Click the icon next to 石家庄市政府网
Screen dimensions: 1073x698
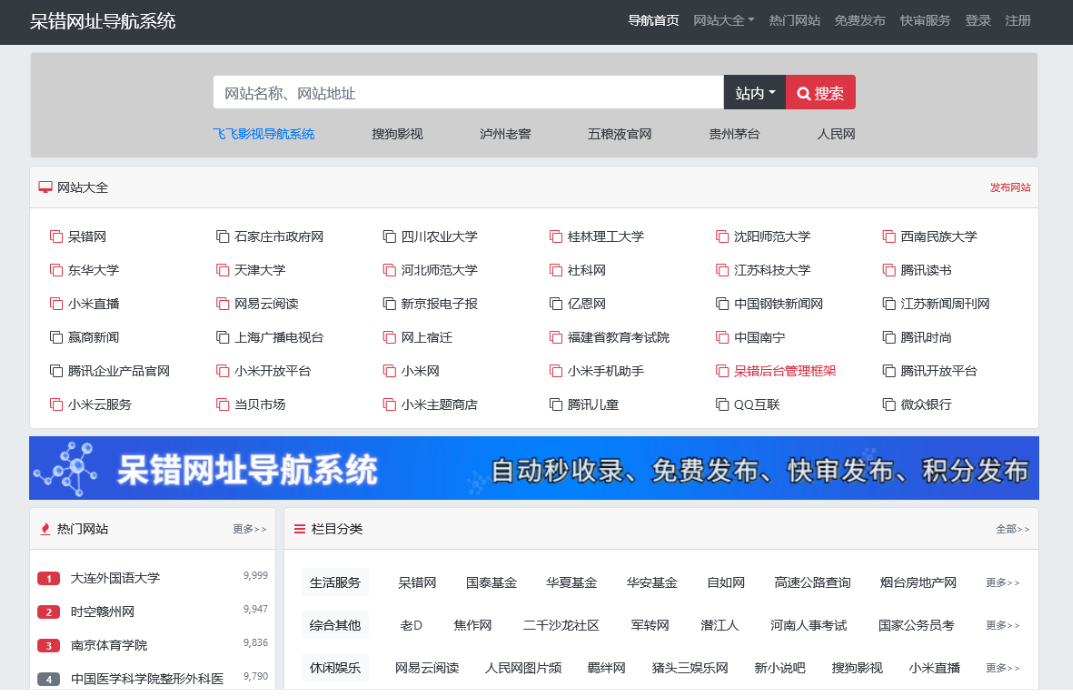pos(222,237)
